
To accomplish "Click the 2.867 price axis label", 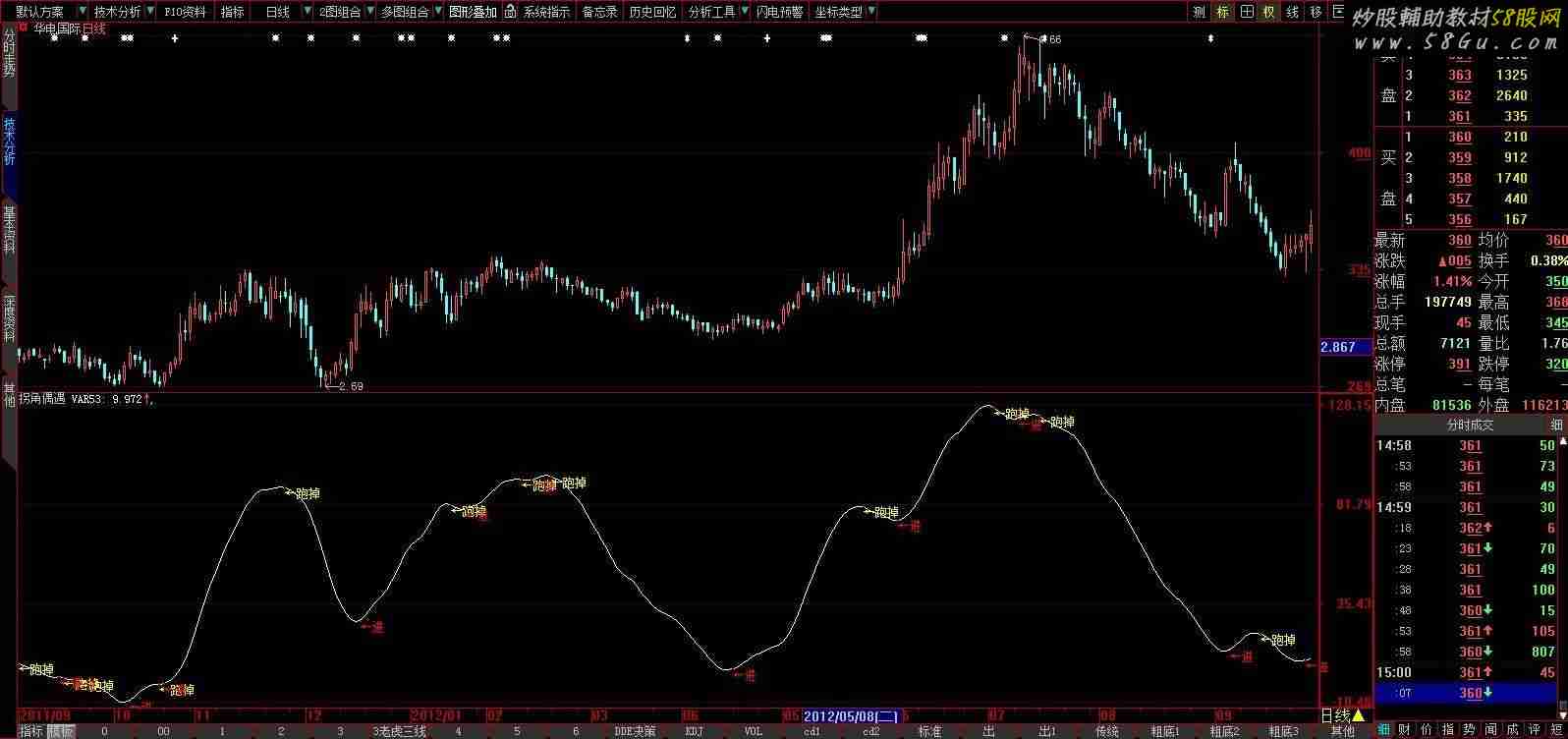I will (1344, 347).
